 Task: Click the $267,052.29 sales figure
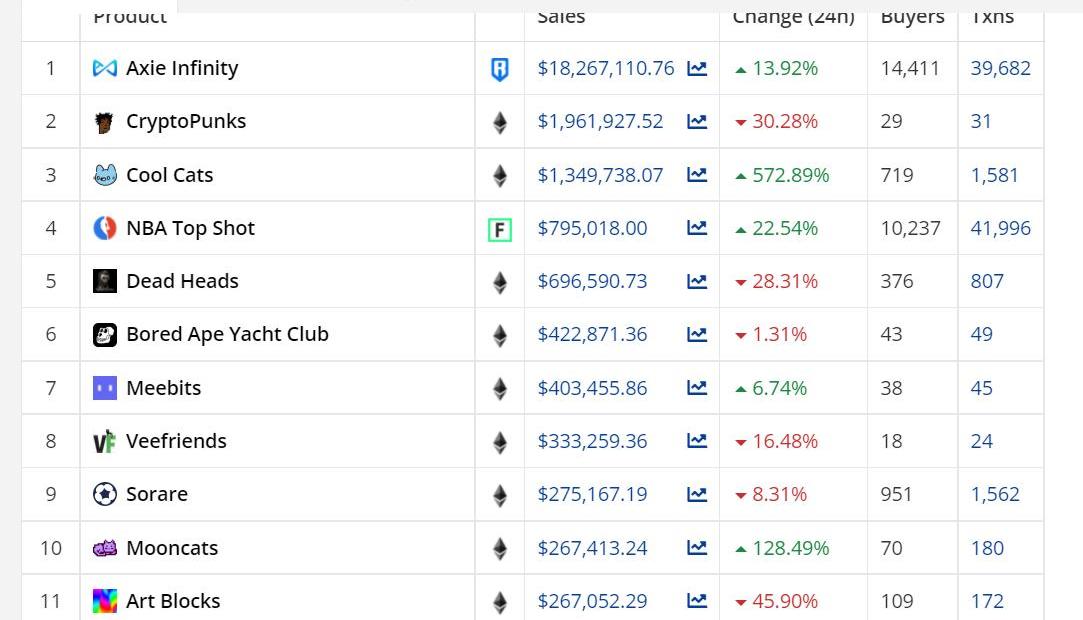[593, 601]
